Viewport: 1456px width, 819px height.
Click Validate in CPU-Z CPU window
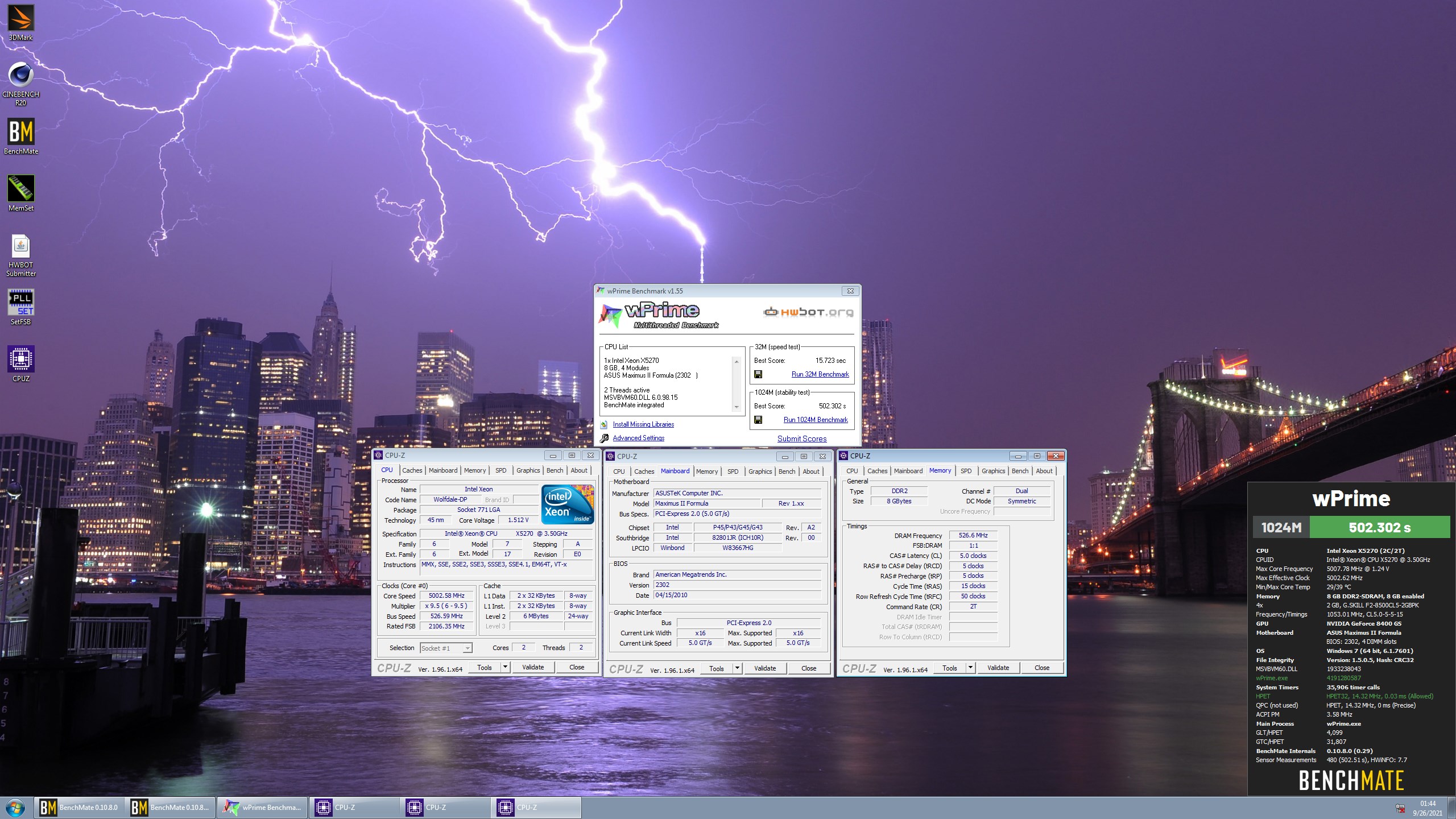click(x=533, y=667)
